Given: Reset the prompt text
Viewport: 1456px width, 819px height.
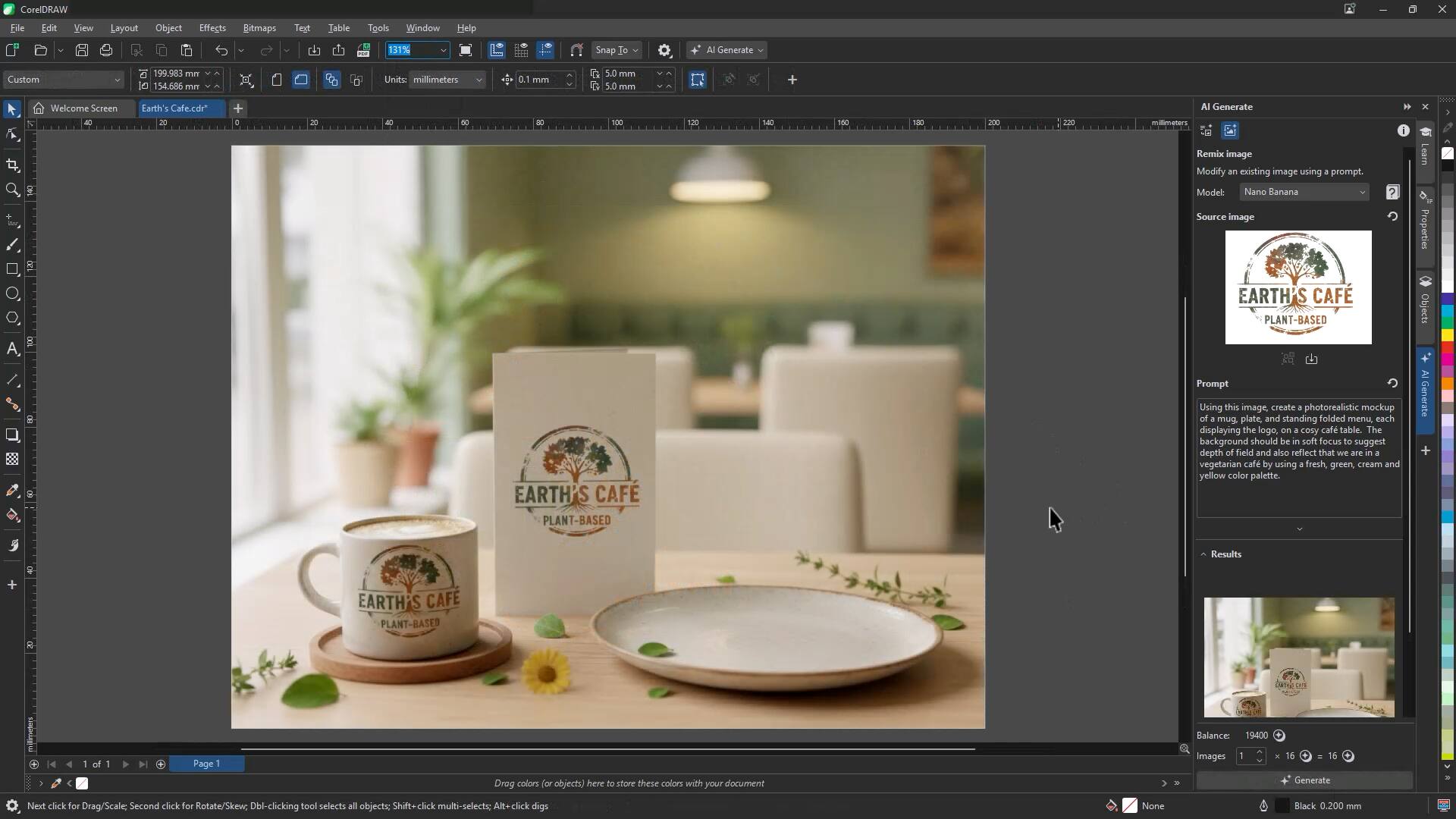Looking at the screenshot, I should tap(1392, 384).
